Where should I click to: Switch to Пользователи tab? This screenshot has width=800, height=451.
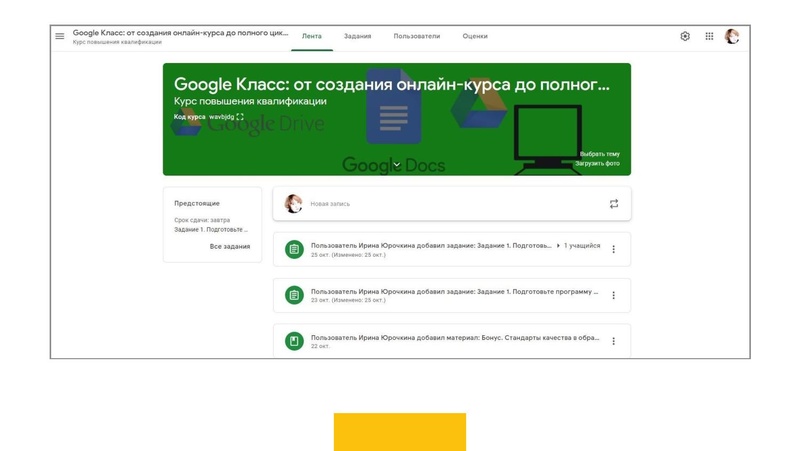point(416,36)
